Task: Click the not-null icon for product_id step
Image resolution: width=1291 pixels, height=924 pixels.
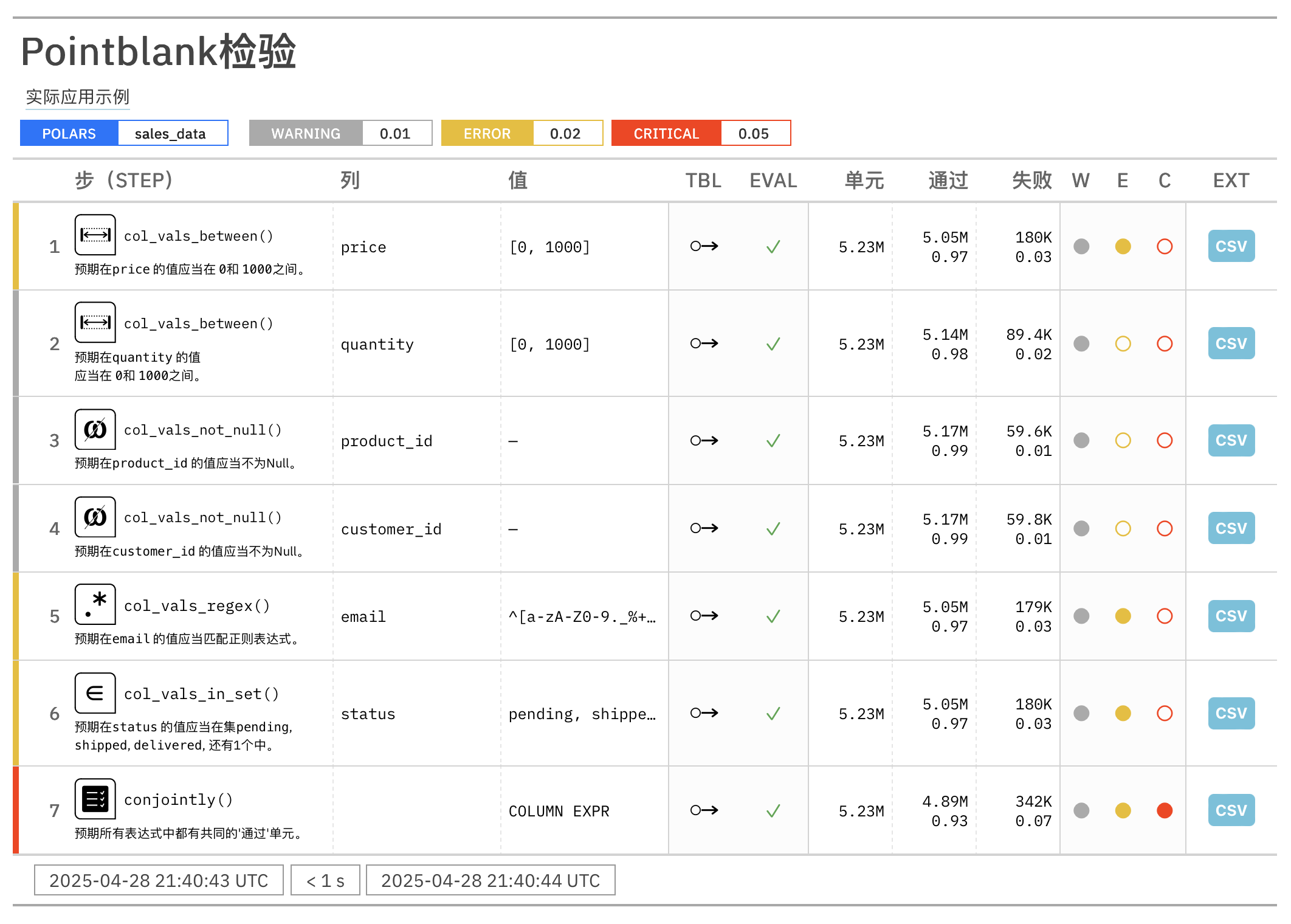Action: pos(95,429)
